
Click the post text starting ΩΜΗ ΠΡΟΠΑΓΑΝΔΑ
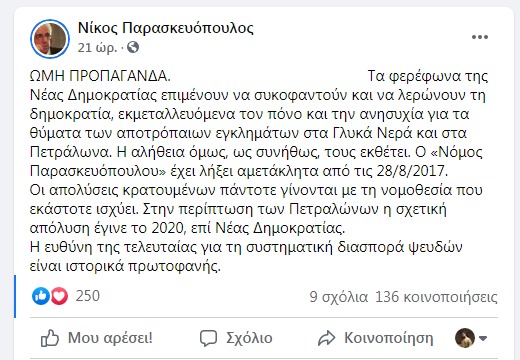click(100, 76)
